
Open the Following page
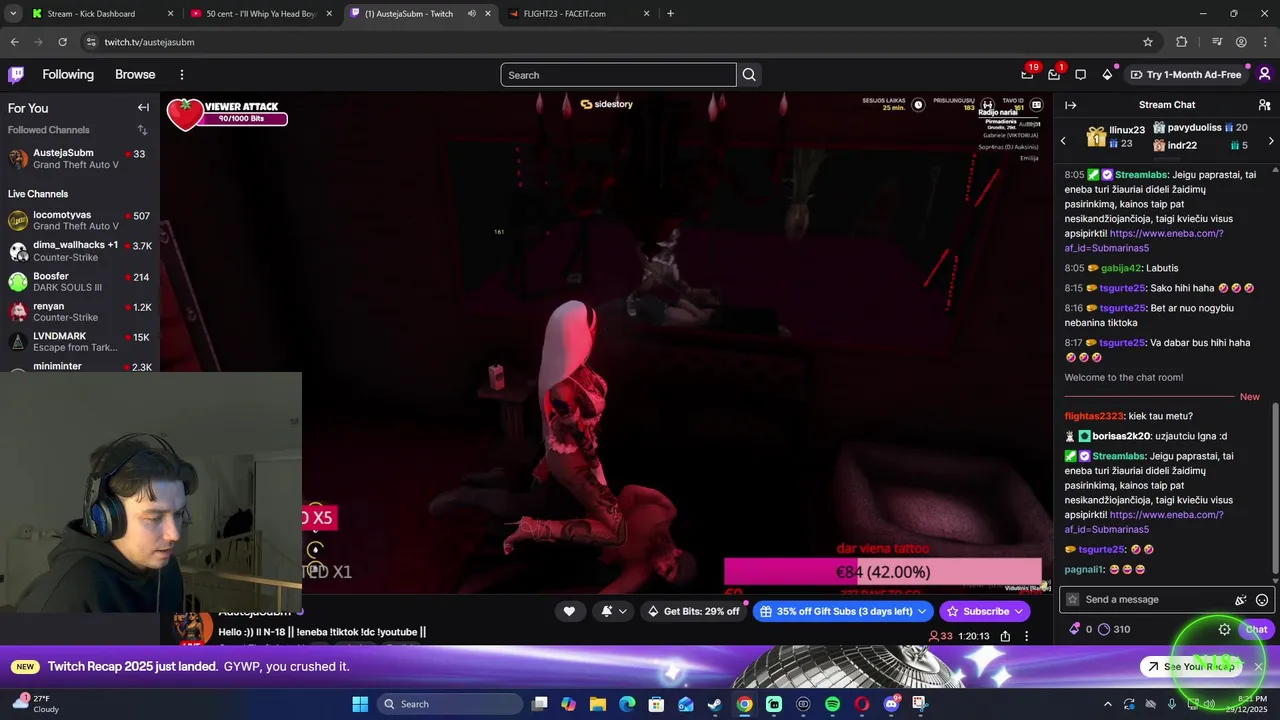coord(68,74)
